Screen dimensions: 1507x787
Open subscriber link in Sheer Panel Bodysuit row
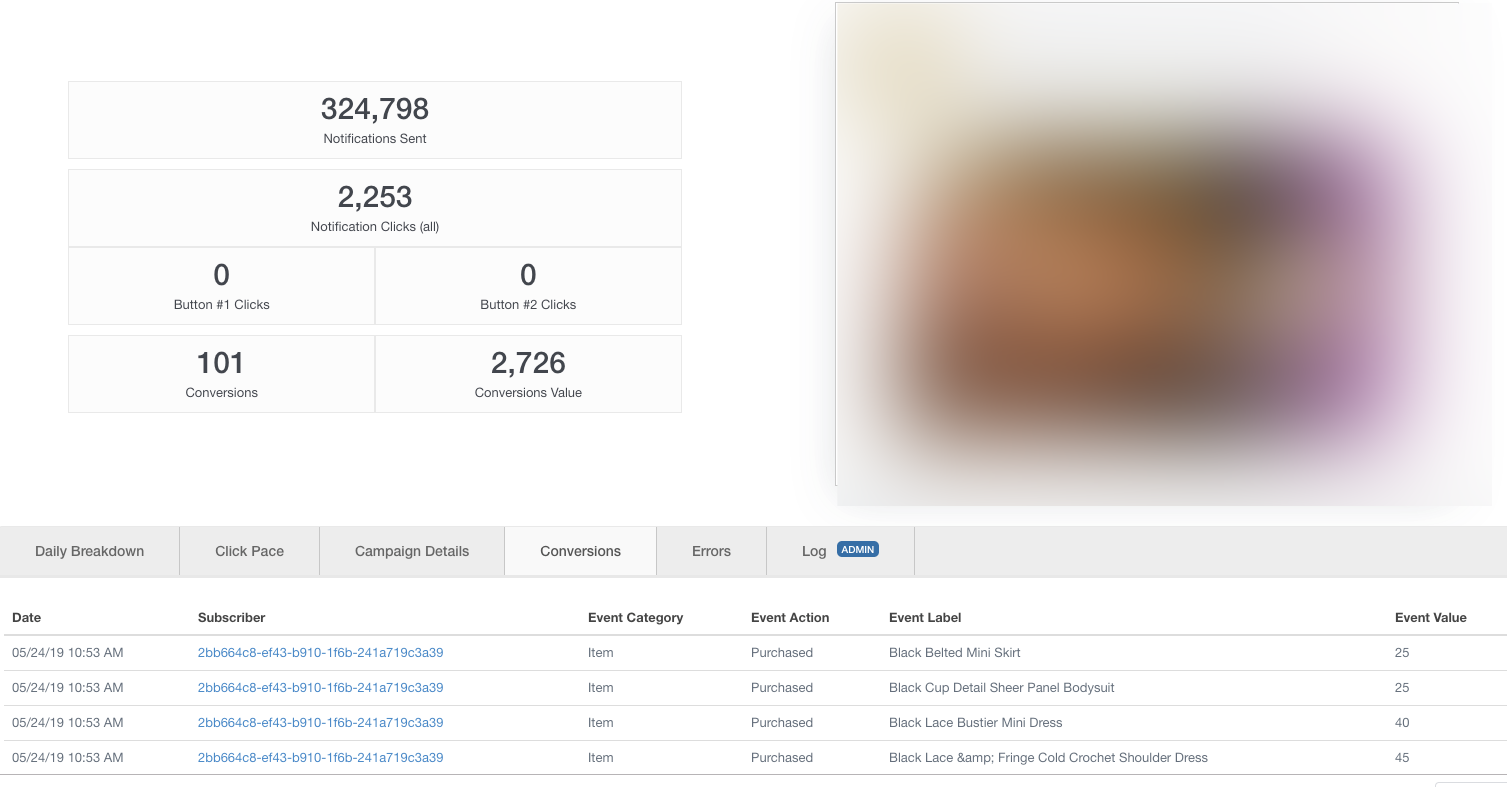coord(321,688)
